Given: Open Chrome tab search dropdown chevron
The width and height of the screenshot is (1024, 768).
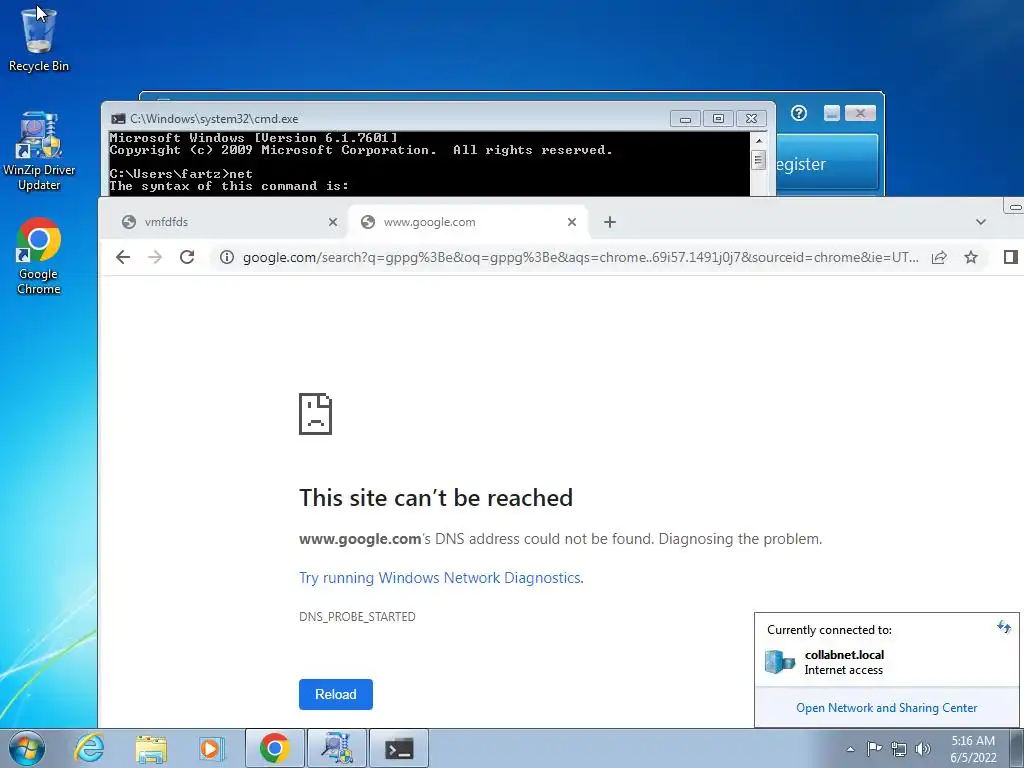Looking at the screenshot, I should pos(981,222).
